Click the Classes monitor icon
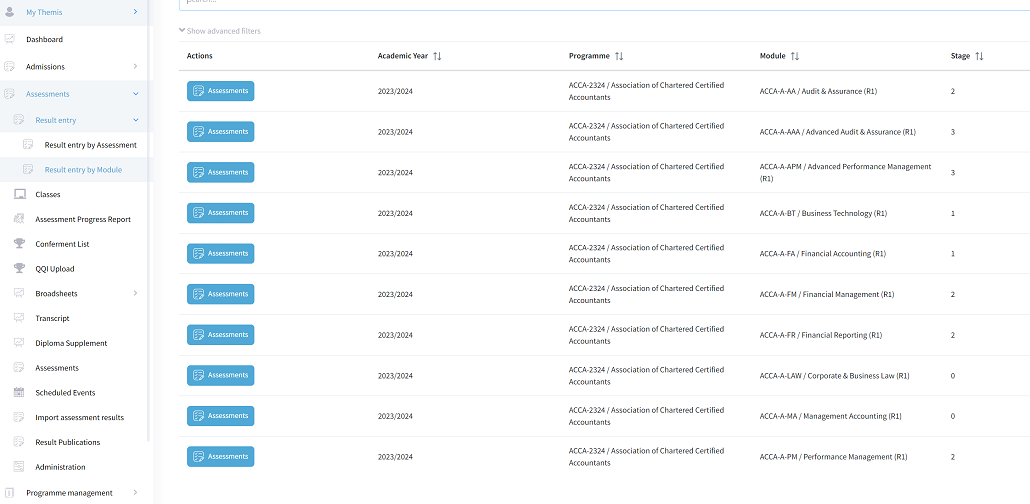The height and width of the screenshot is (504, 1030). click(x=19, y=195)
